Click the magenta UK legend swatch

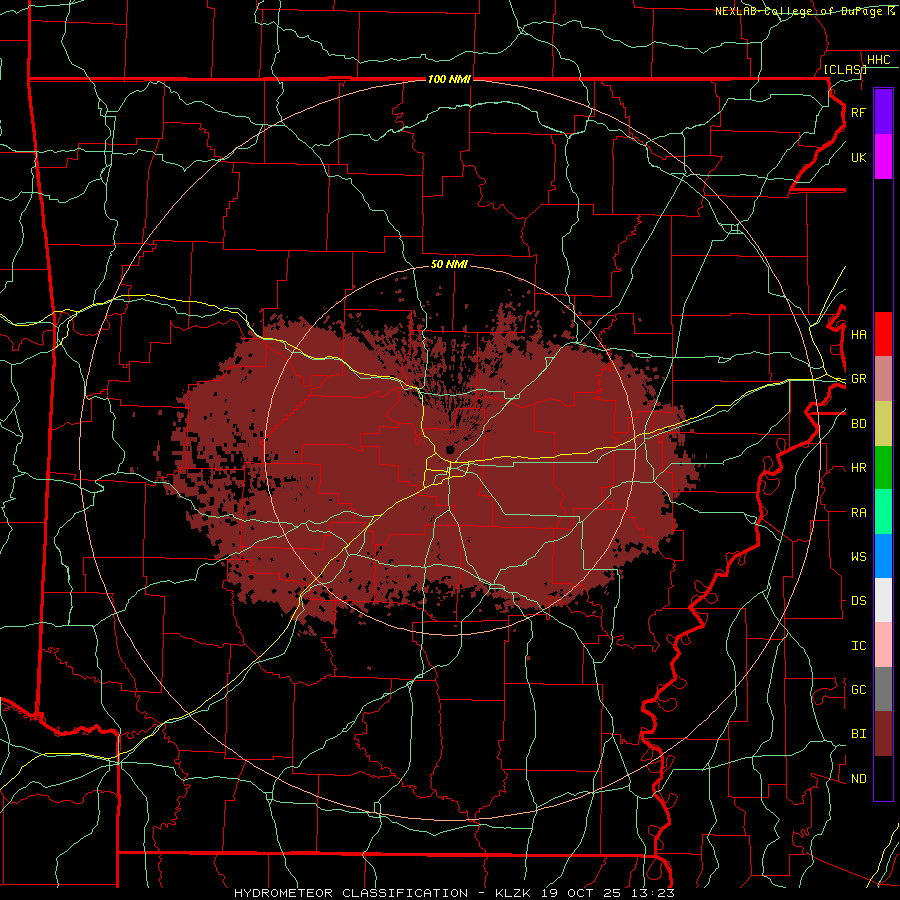point(883,157)
